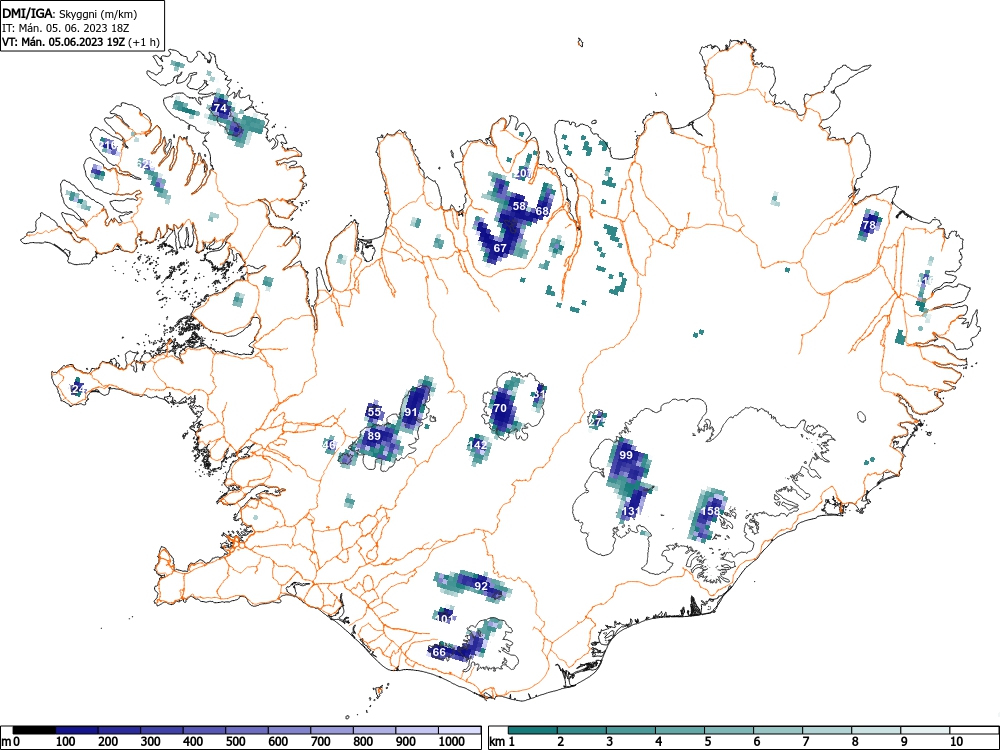
Task: Click the 'km 1' unit label on the legend
Action: 503,742
